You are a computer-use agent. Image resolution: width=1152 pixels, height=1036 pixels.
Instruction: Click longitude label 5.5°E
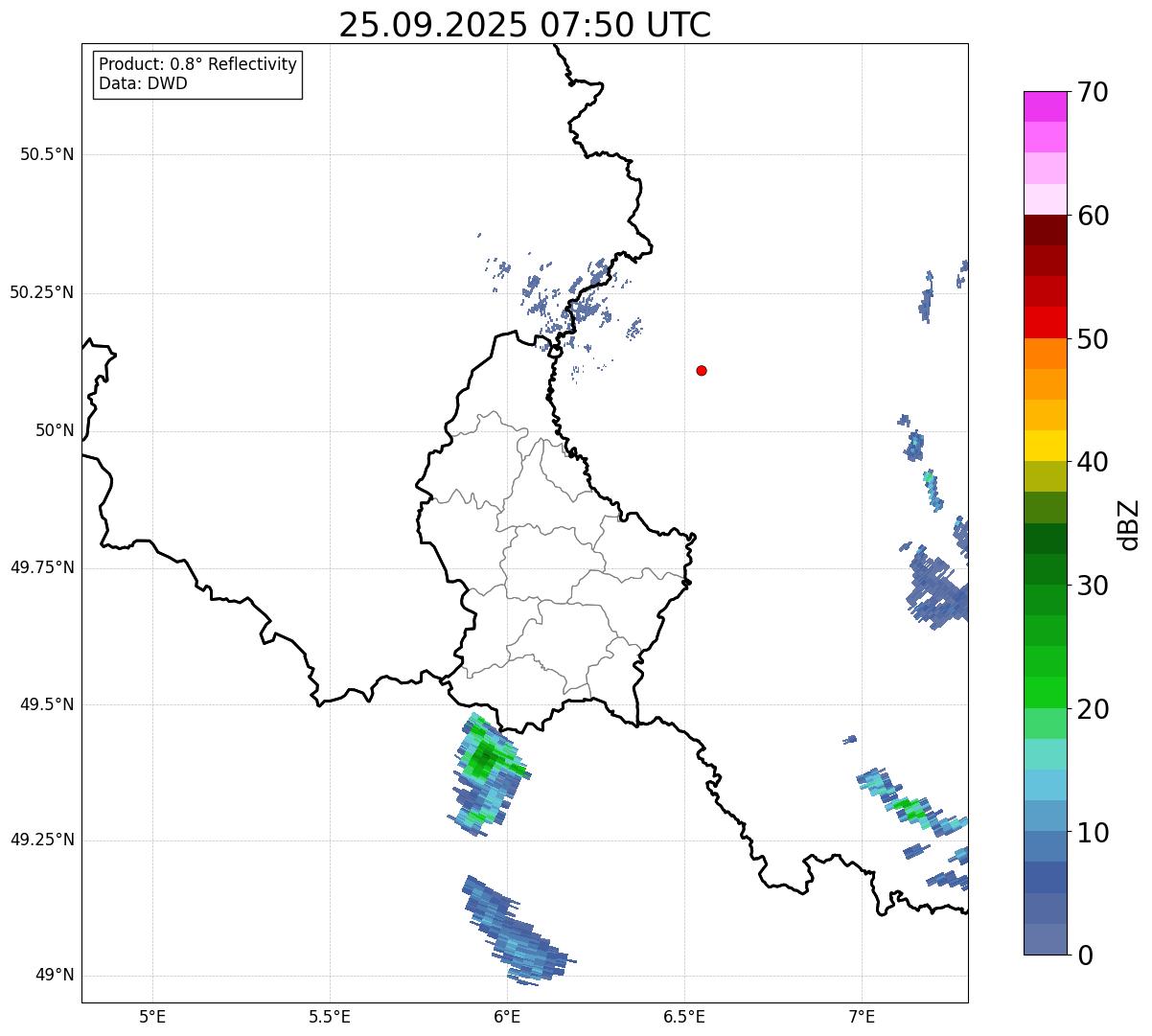(x=331, y=1017)
